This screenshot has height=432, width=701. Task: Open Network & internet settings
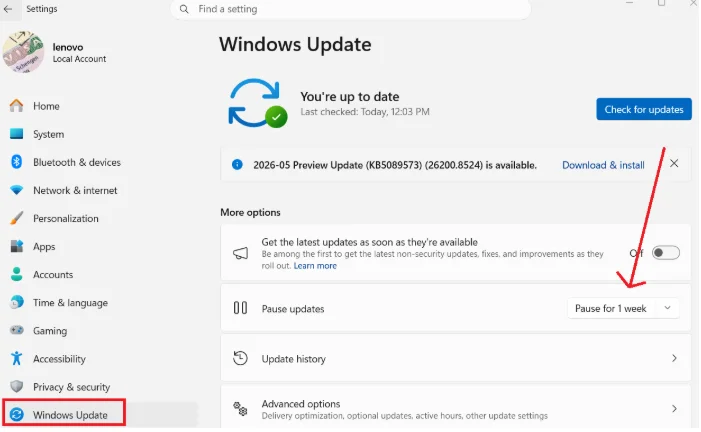pyautogui.click(x=75, y=191)
